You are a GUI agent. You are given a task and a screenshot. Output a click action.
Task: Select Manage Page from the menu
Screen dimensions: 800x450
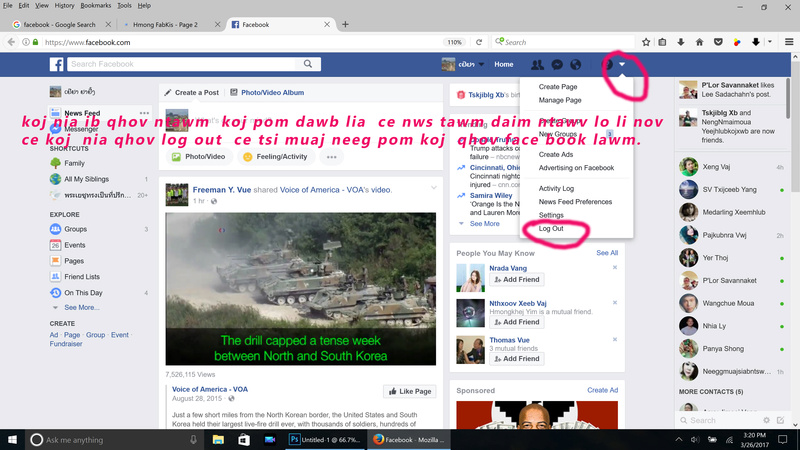(560, 100)
